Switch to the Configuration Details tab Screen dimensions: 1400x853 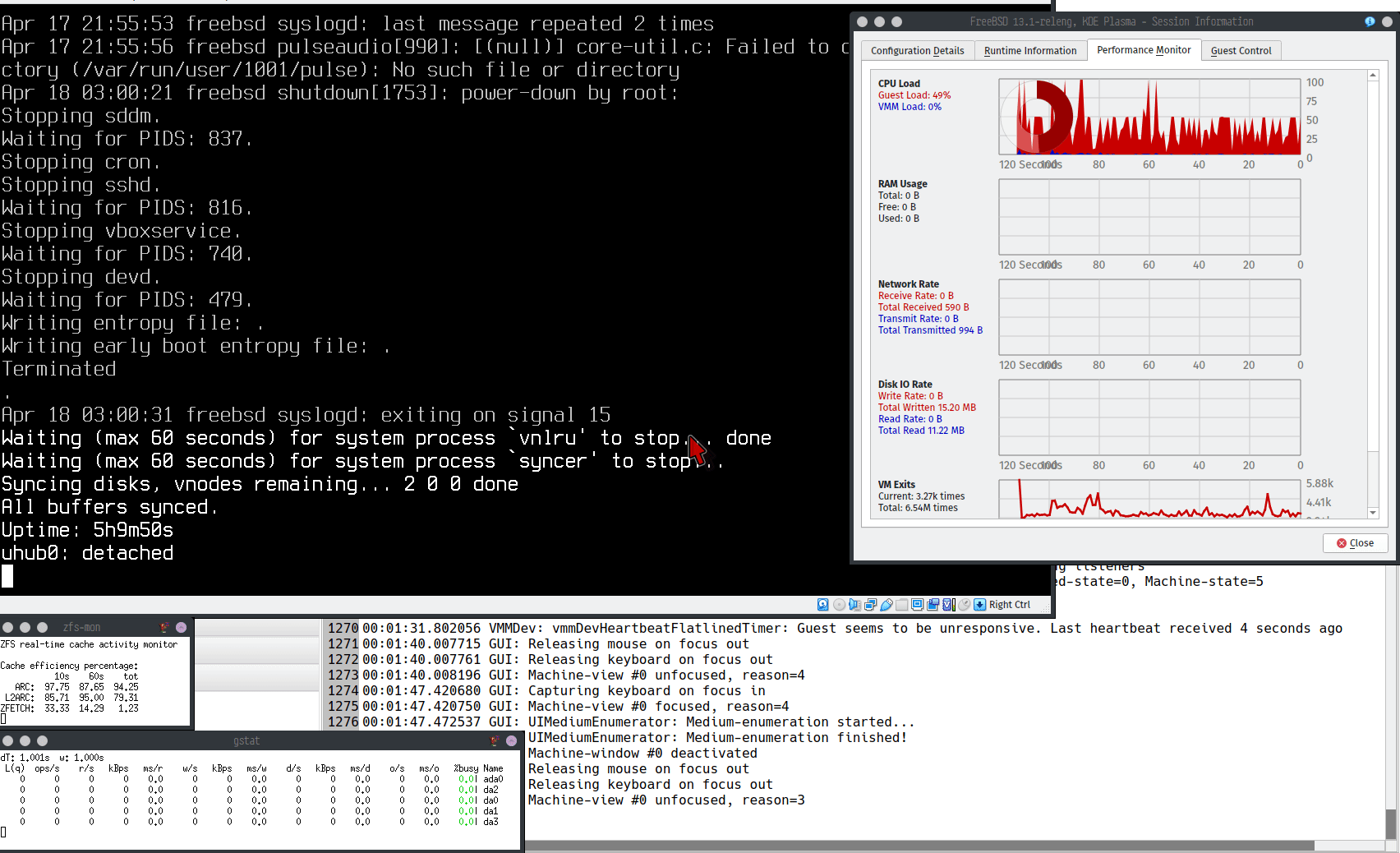917,51
